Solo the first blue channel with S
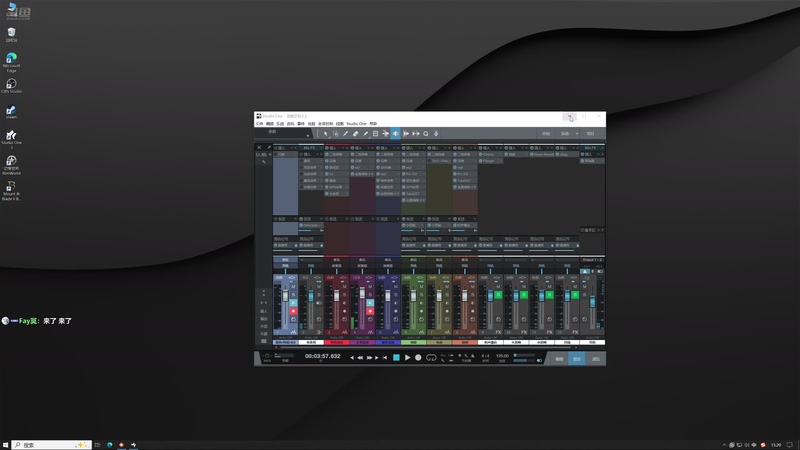 tap(293, 295)
